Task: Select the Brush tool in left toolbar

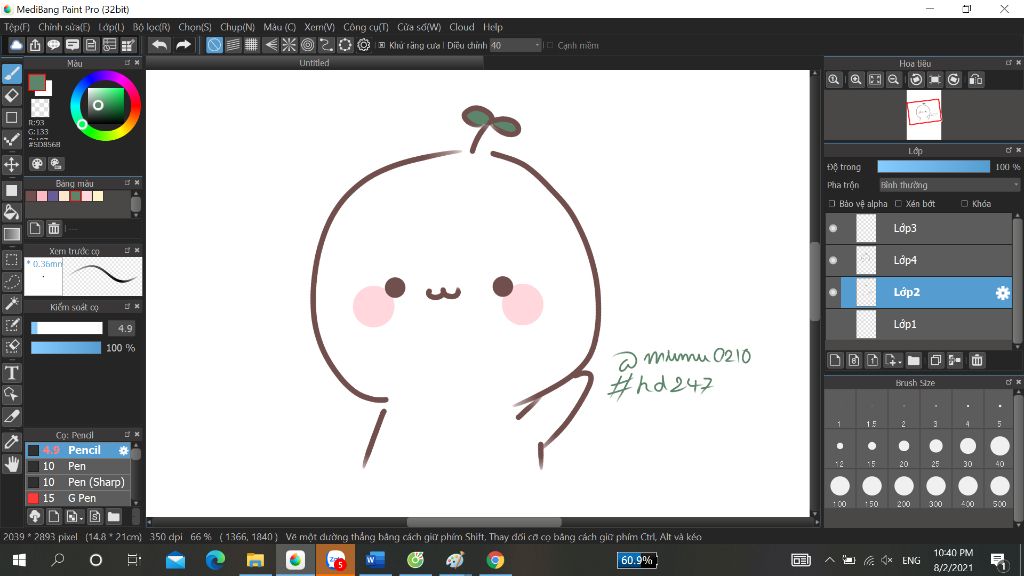Action: pos(12,74)
